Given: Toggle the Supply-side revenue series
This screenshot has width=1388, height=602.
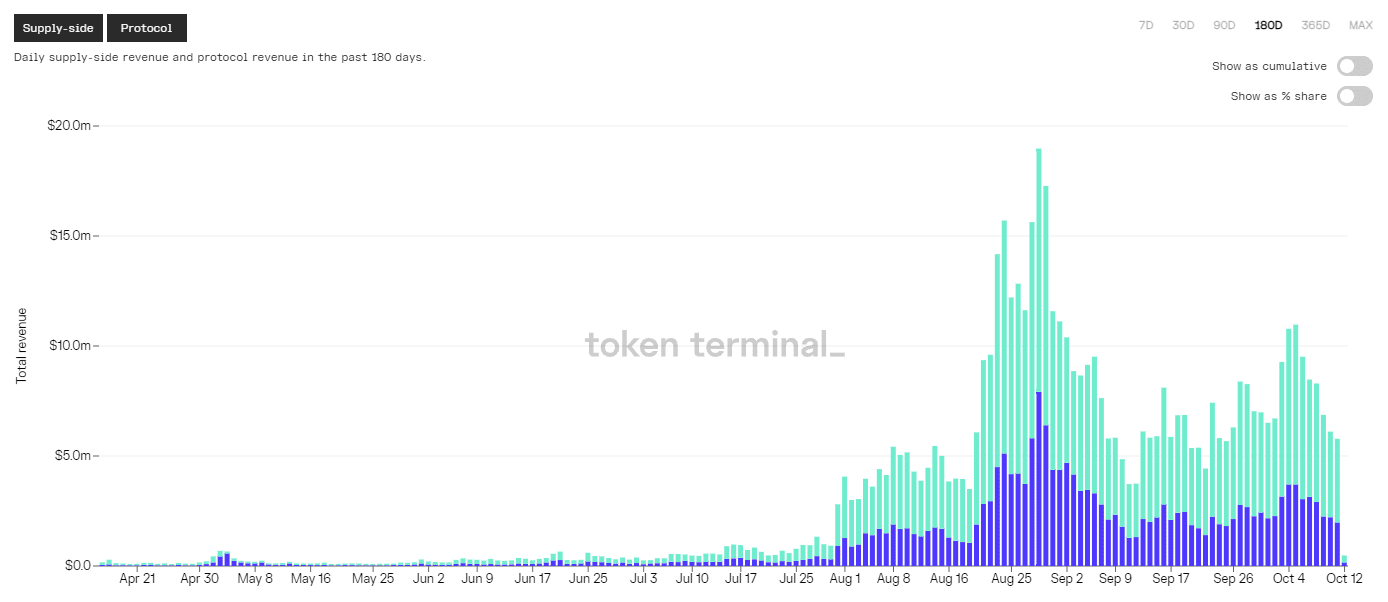Looking at the screenshot, I should click(58, 28).
